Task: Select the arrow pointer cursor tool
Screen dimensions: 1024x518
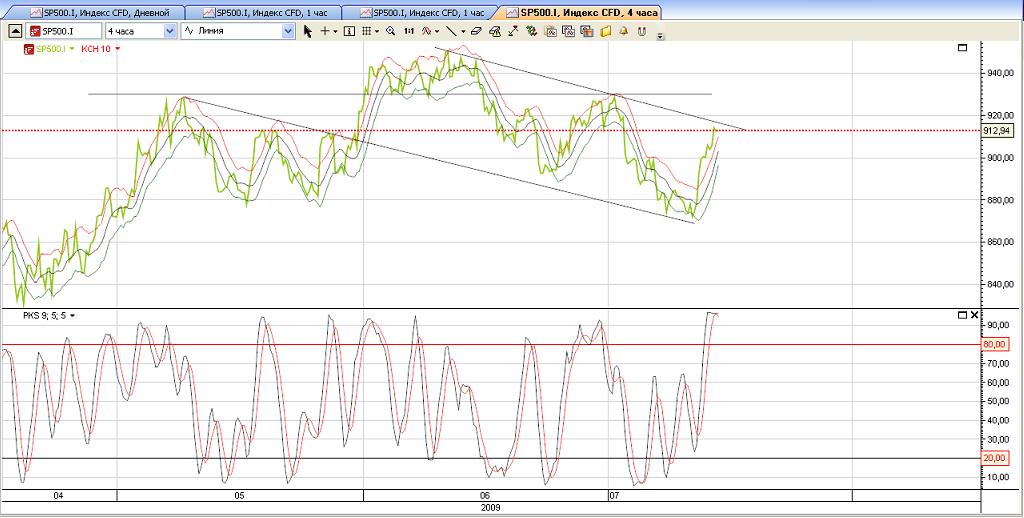Action: click(308, 31)
